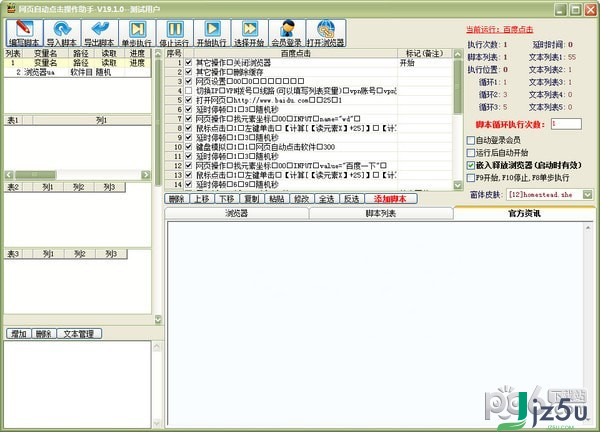Click left arrow of 表1 horizontal scrollbar

coord(9,175)
